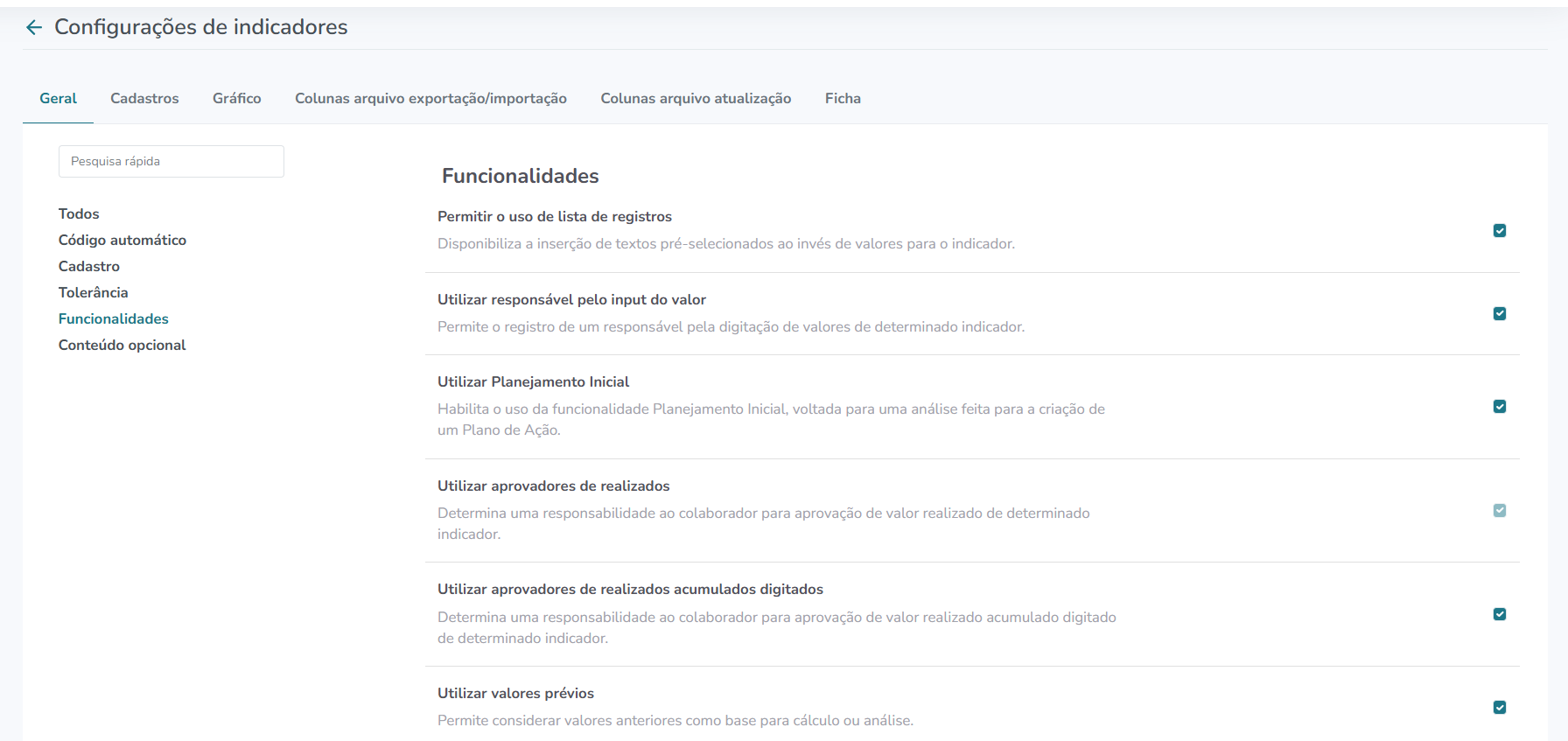The height and width of the screenshot is (741, 1568).
Task: Open Colunas arquivo exportação/importação tab
Action: [430, 99]
